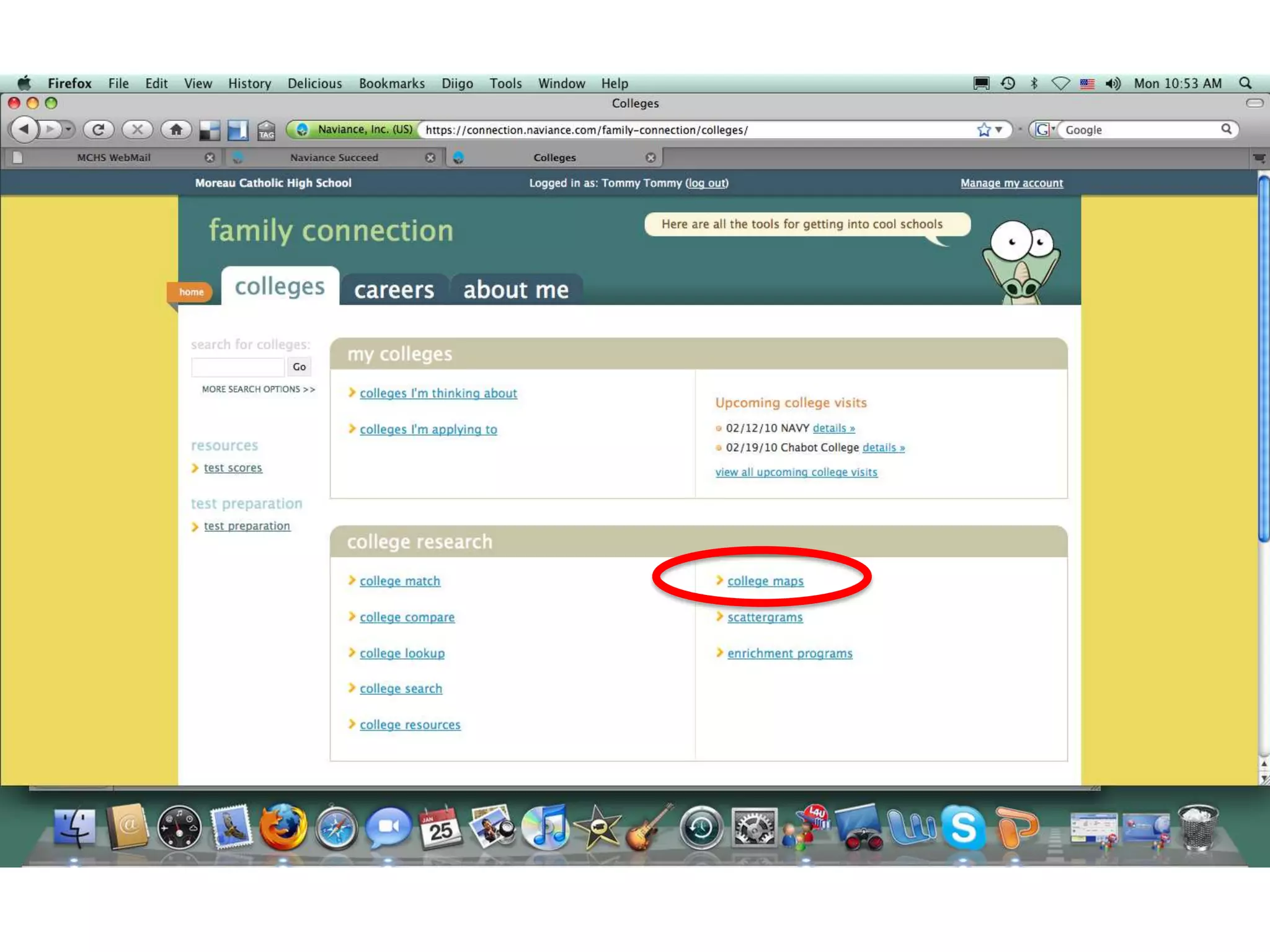Open the Bookmarks menu
Image resolution: width=1270 pixels, height=952 pixels.
391,83
